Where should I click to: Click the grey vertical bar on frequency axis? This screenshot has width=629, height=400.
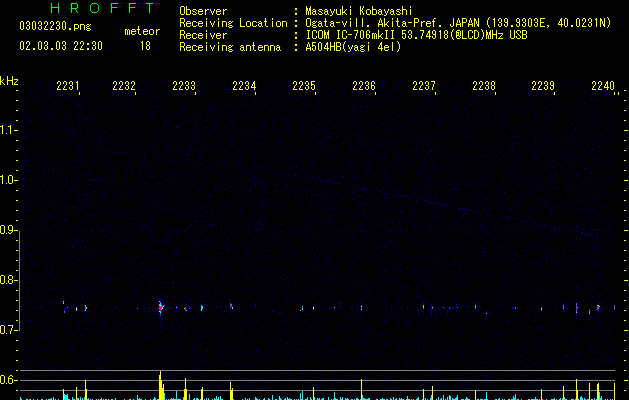coord(19,280)
